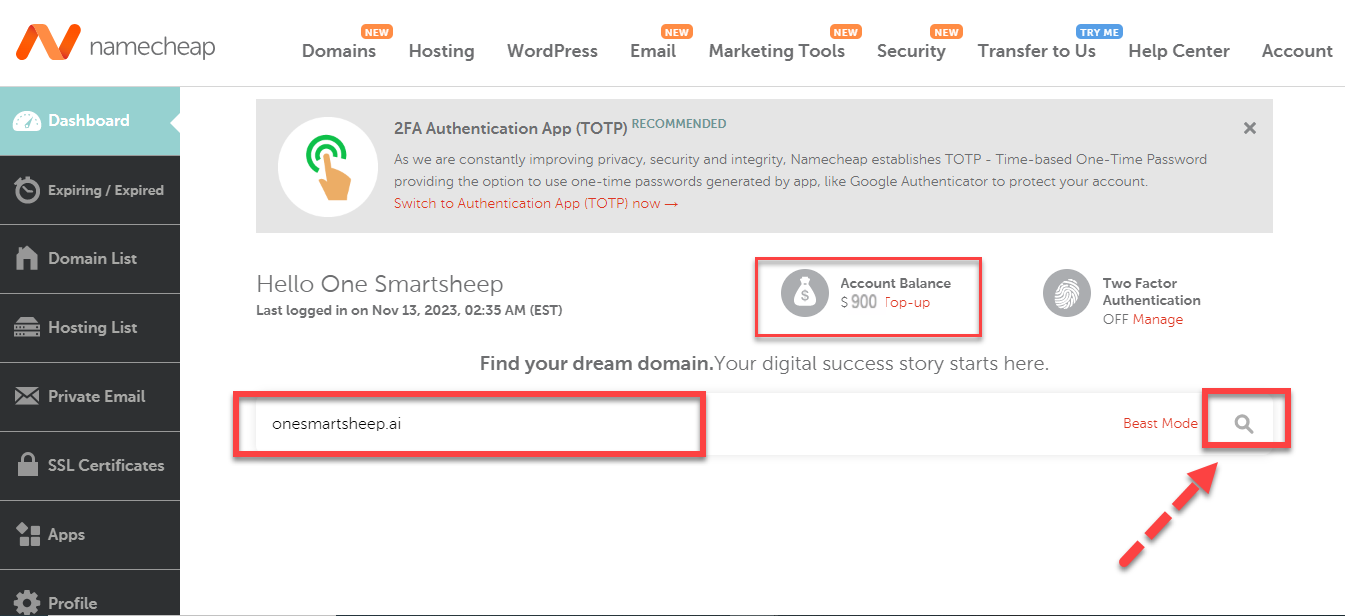This screenshot has height=616, width=1345.
Task: Click the 2FA touch hand icon
Action: [x=326, y=166]
